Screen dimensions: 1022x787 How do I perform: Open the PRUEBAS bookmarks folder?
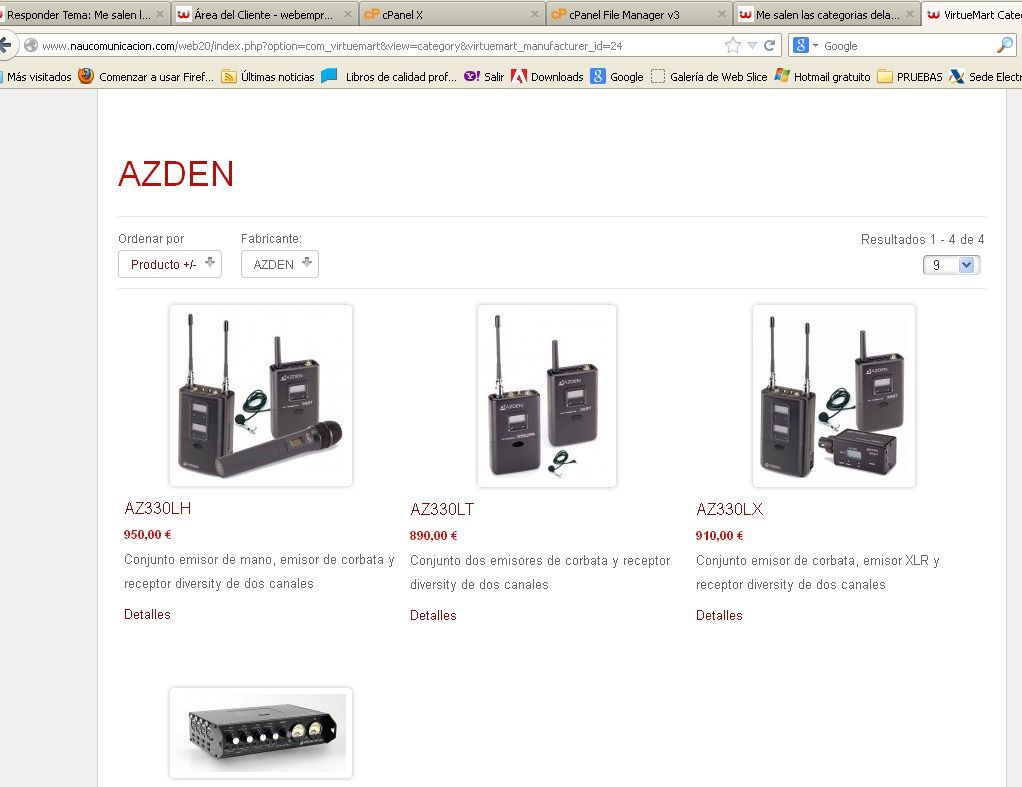(910, 77)
